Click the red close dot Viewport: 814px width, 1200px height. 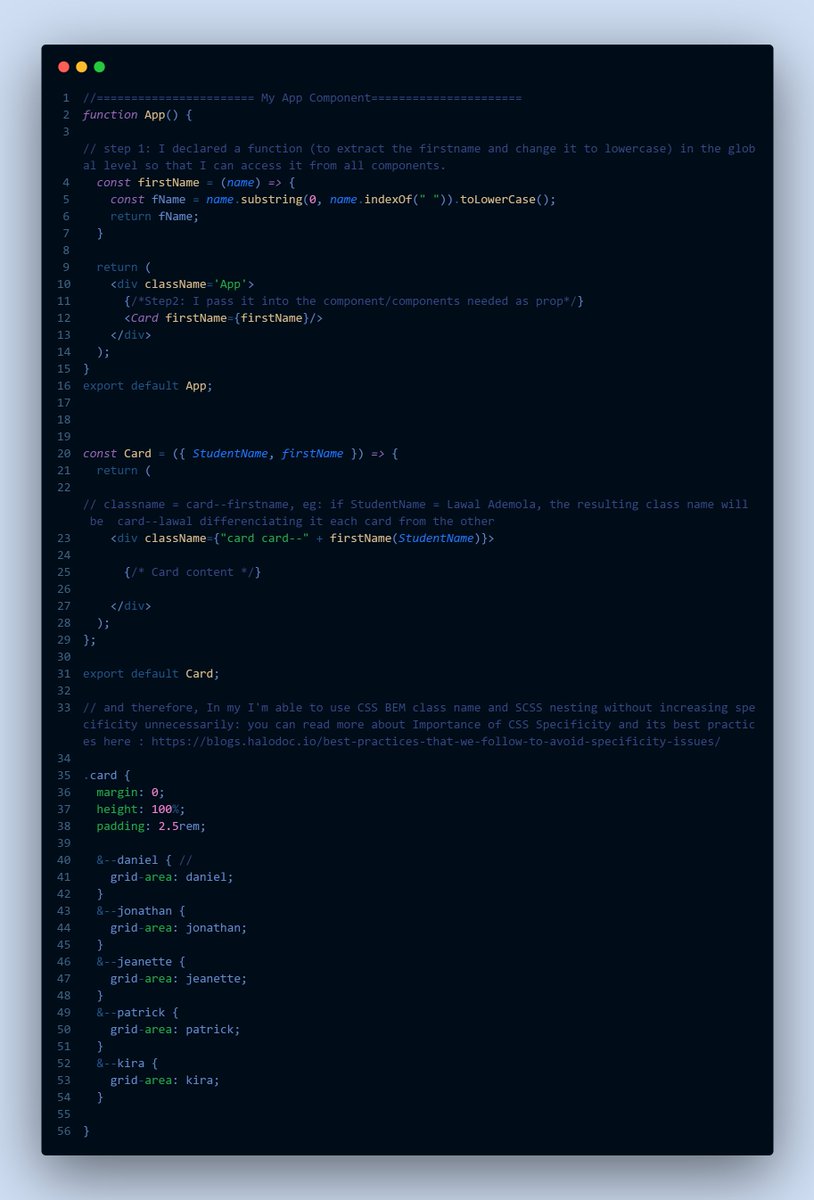click(x=64, y=67)
